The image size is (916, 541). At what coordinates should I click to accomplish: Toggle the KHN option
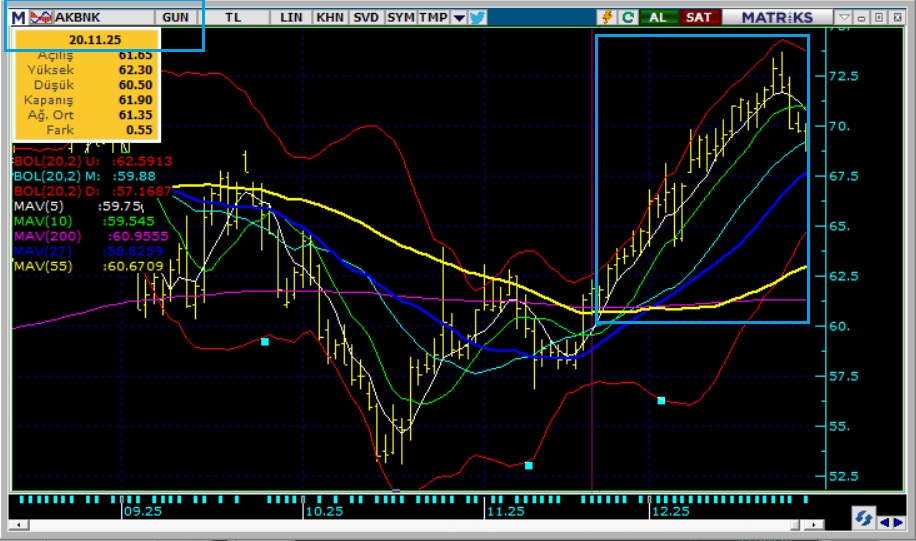tap(329, 17)
